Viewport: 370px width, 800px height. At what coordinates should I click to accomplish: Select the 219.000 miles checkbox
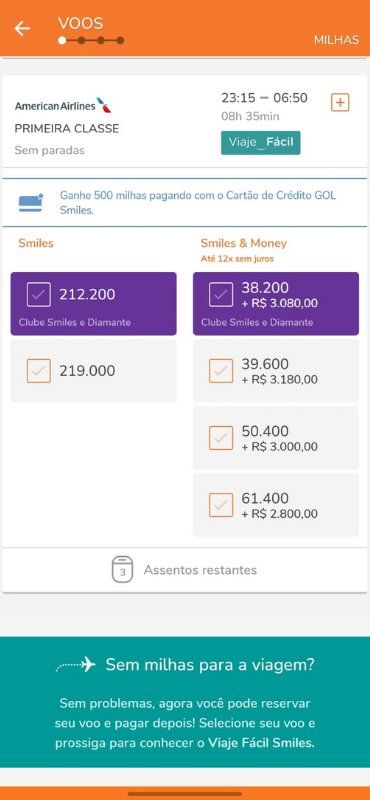click(39, 371)
